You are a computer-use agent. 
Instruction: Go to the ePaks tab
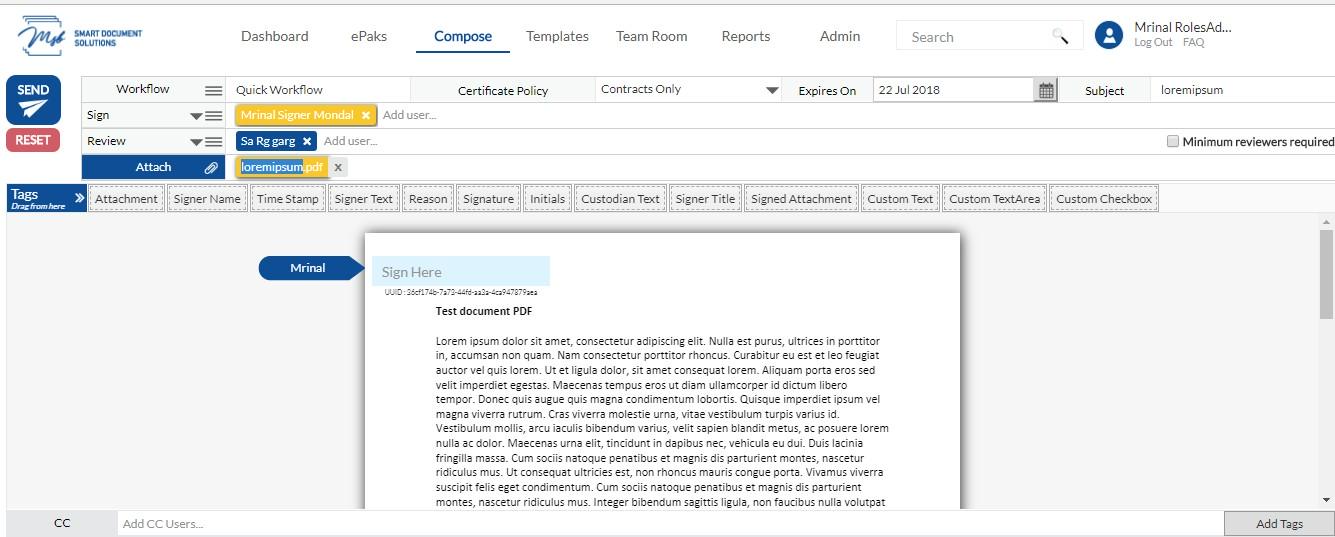point(369,36)
